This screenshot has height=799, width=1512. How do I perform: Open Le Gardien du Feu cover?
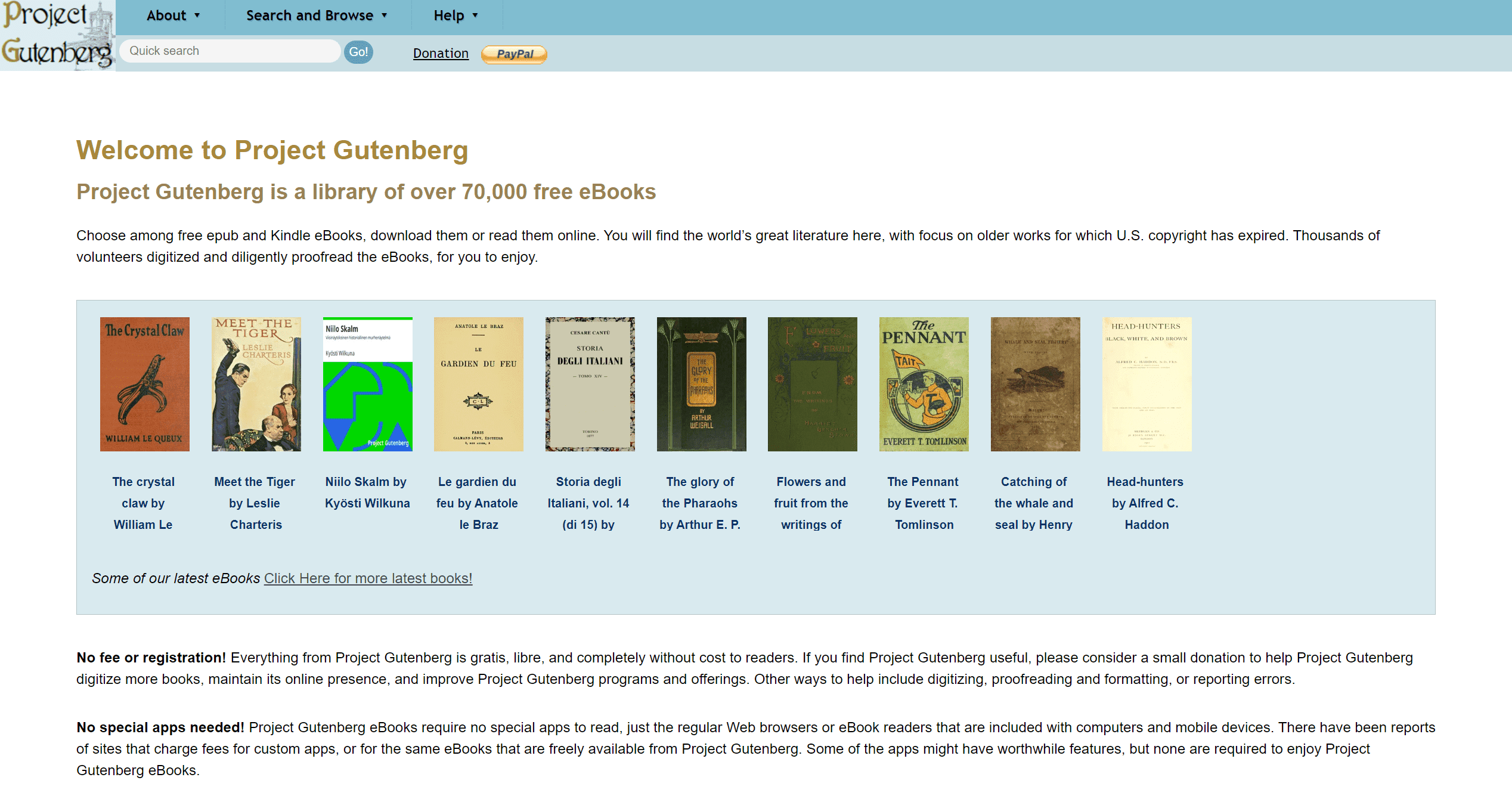click(479, 384)
